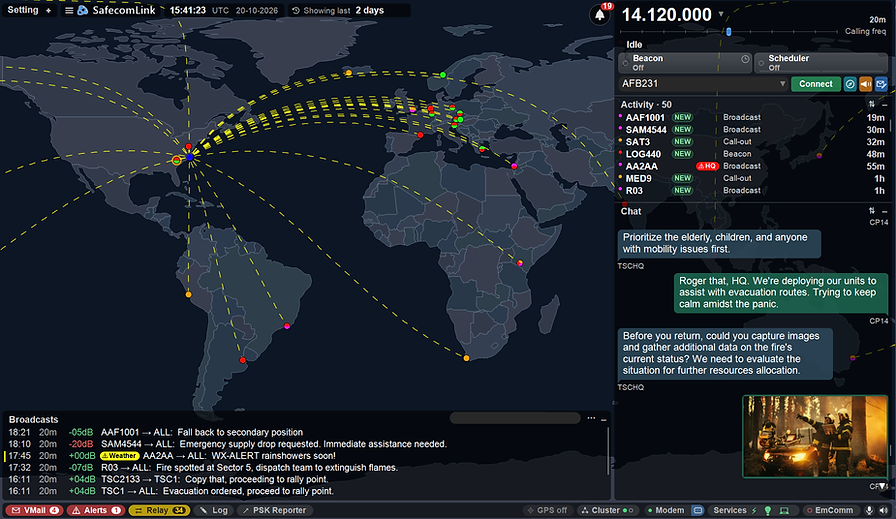
Task: Open Broadcasts panel more options ellipsis
Action: [x=591, y=418]
